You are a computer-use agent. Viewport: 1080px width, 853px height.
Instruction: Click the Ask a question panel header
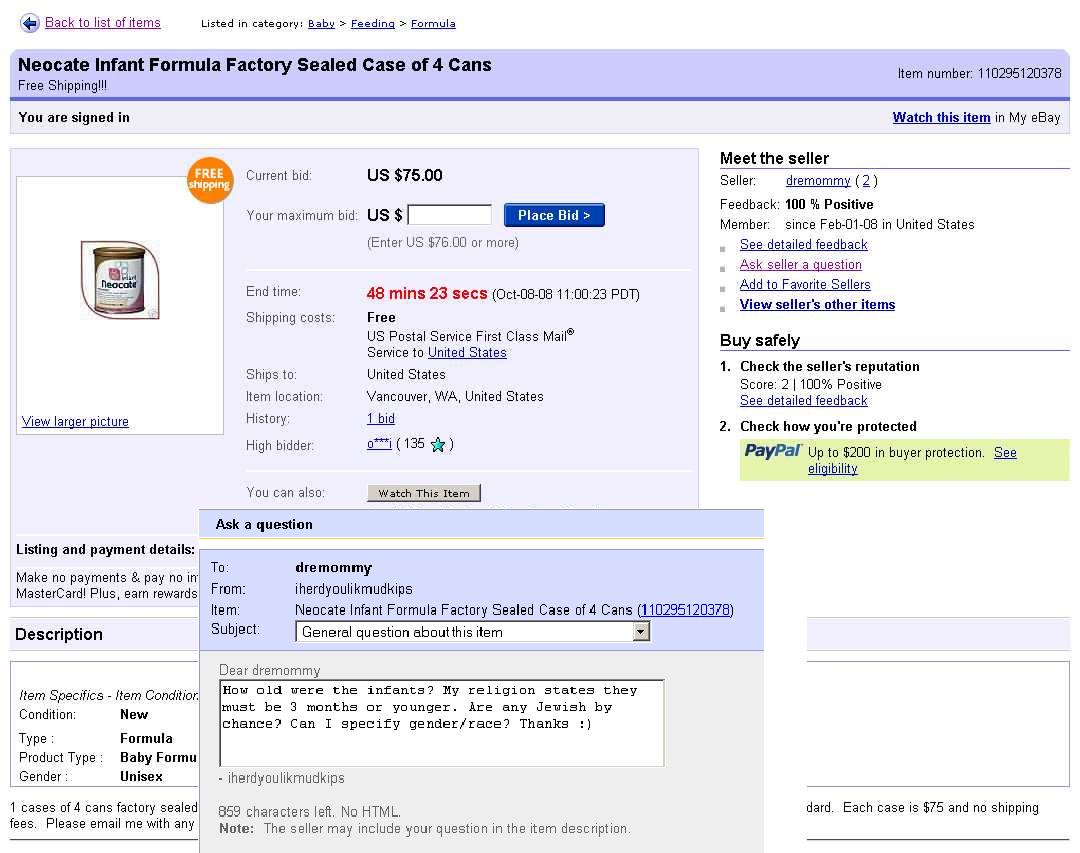(x=481, y=524)
